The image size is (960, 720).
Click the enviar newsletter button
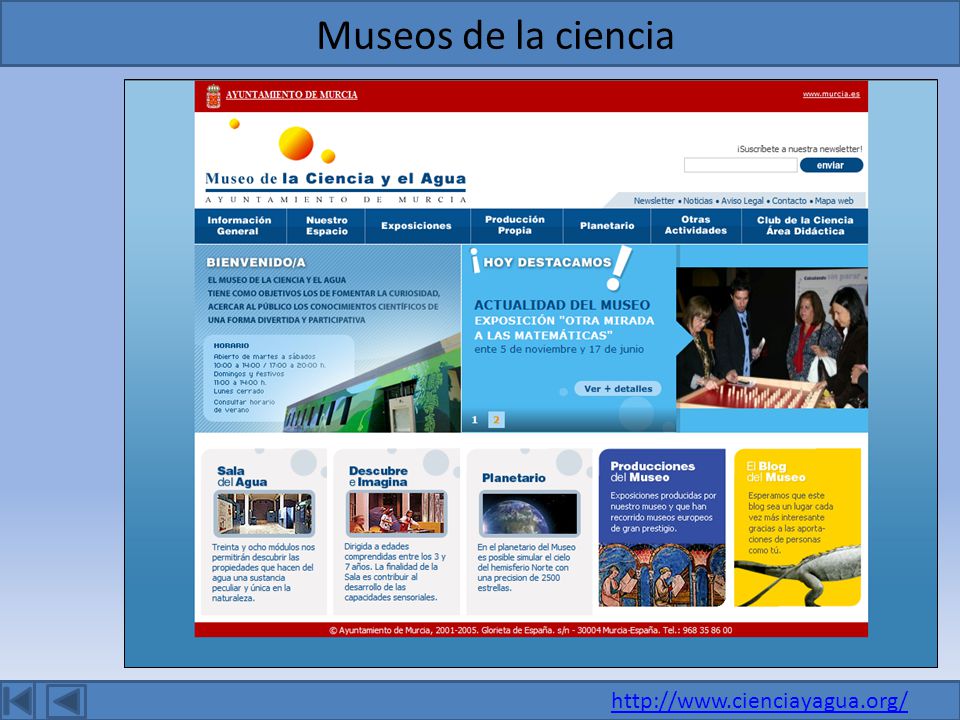pos(831,165)
